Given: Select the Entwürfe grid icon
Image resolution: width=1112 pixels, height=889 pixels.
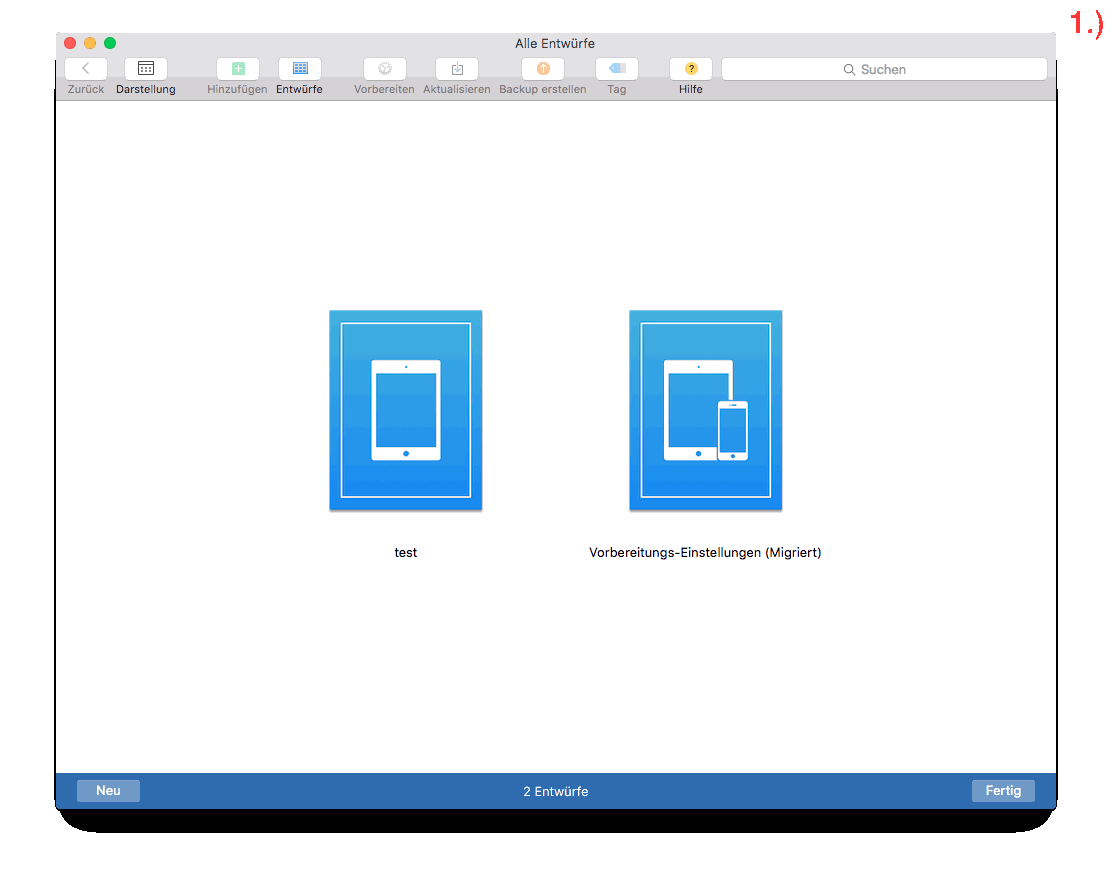Looking at the screenshot, I should [x=299, y=68].
